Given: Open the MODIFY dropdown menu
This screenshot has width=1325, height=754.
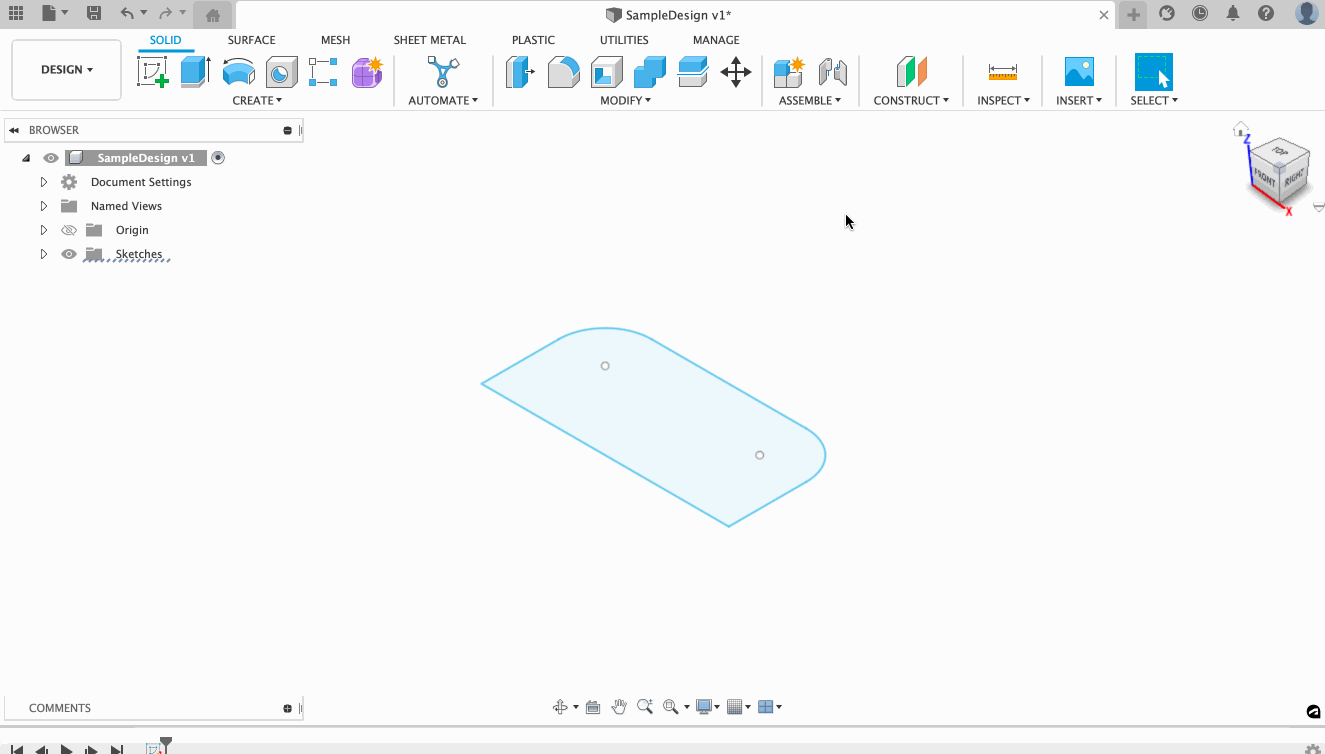Looking at the screenshot, I should tap(626, 100).
